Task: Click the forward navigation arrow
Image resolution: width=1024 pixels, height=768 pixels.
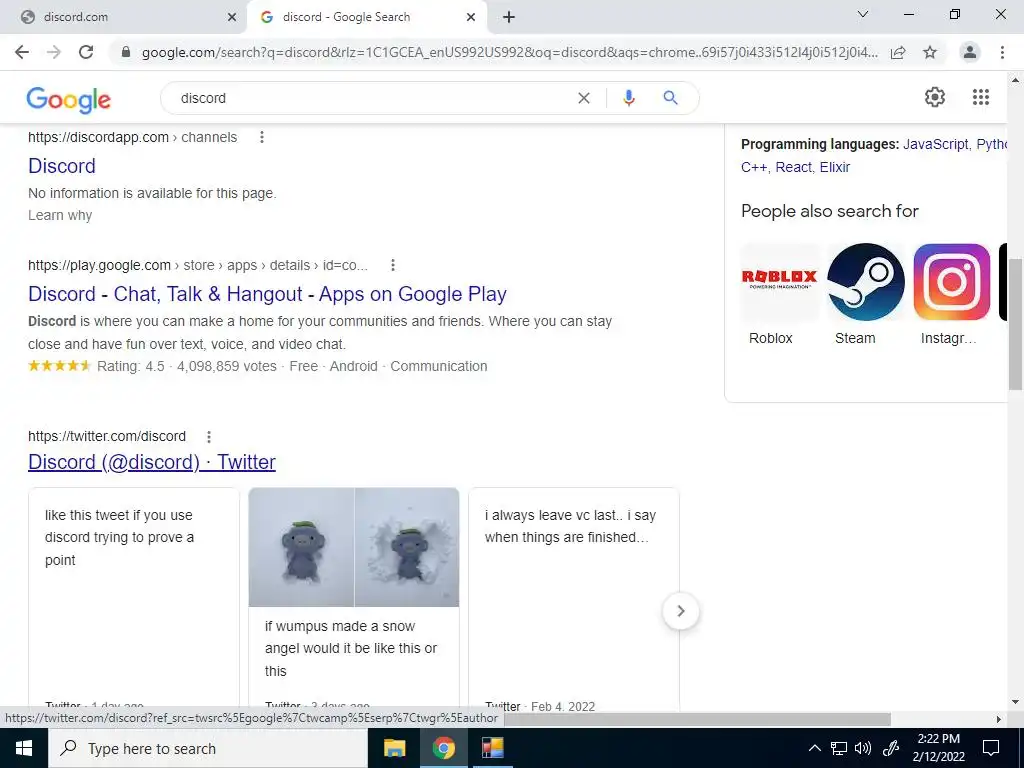Action: tap(54, 52)
